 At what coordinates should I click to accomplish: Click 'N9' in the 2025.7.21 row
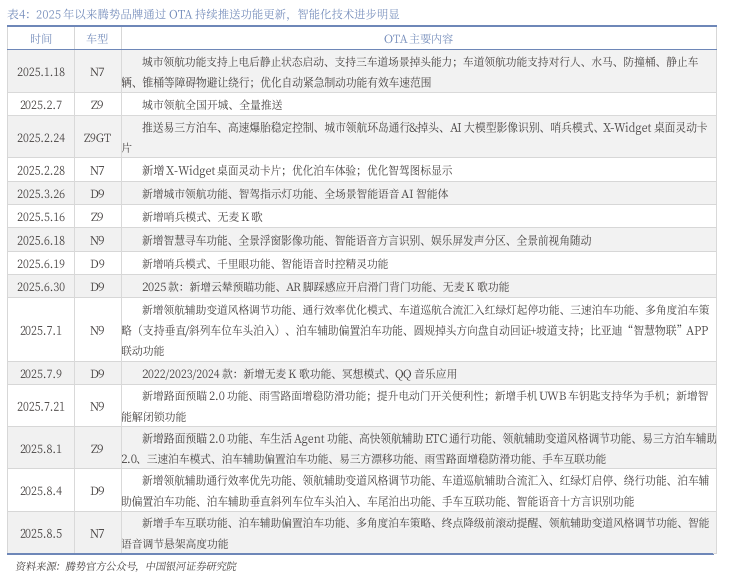[x=97, y=407]
